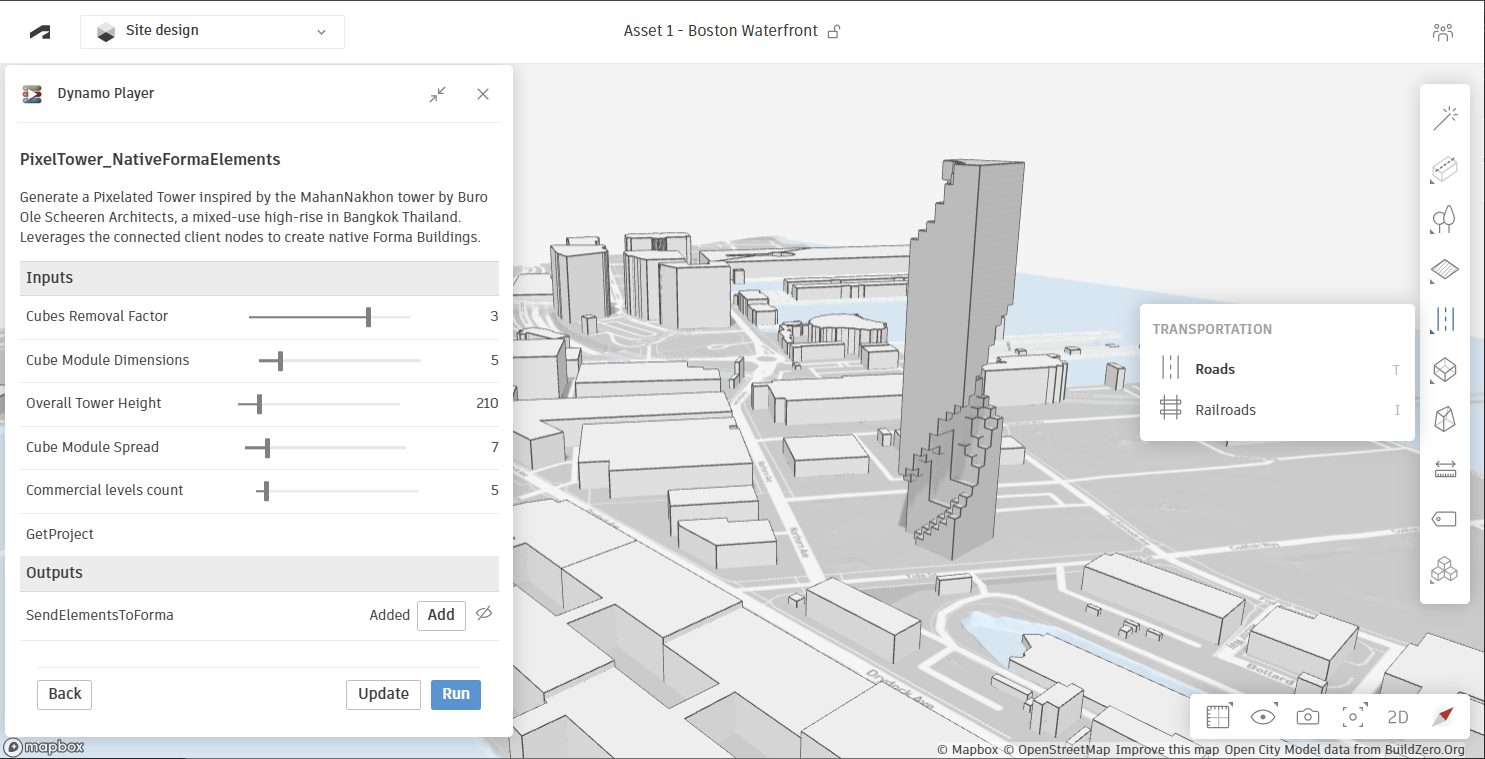
Task: Collapse the Outputs section
Action: click(259, 573)
